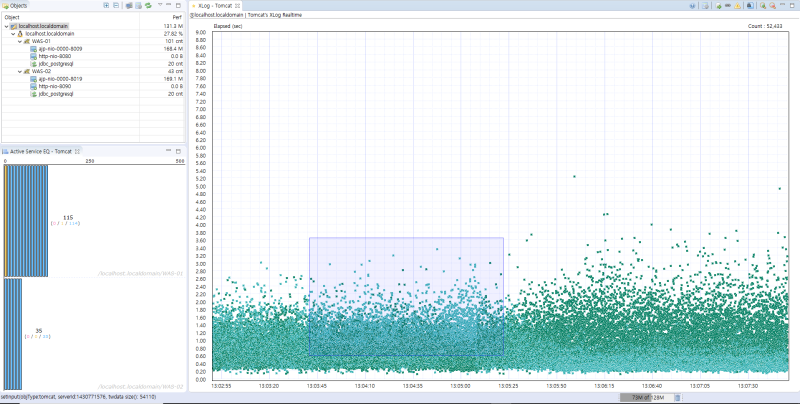This screenshot has height=404, width=800.
Task: Collapse the WAS-01 tree node
Action: click(20, 41)
